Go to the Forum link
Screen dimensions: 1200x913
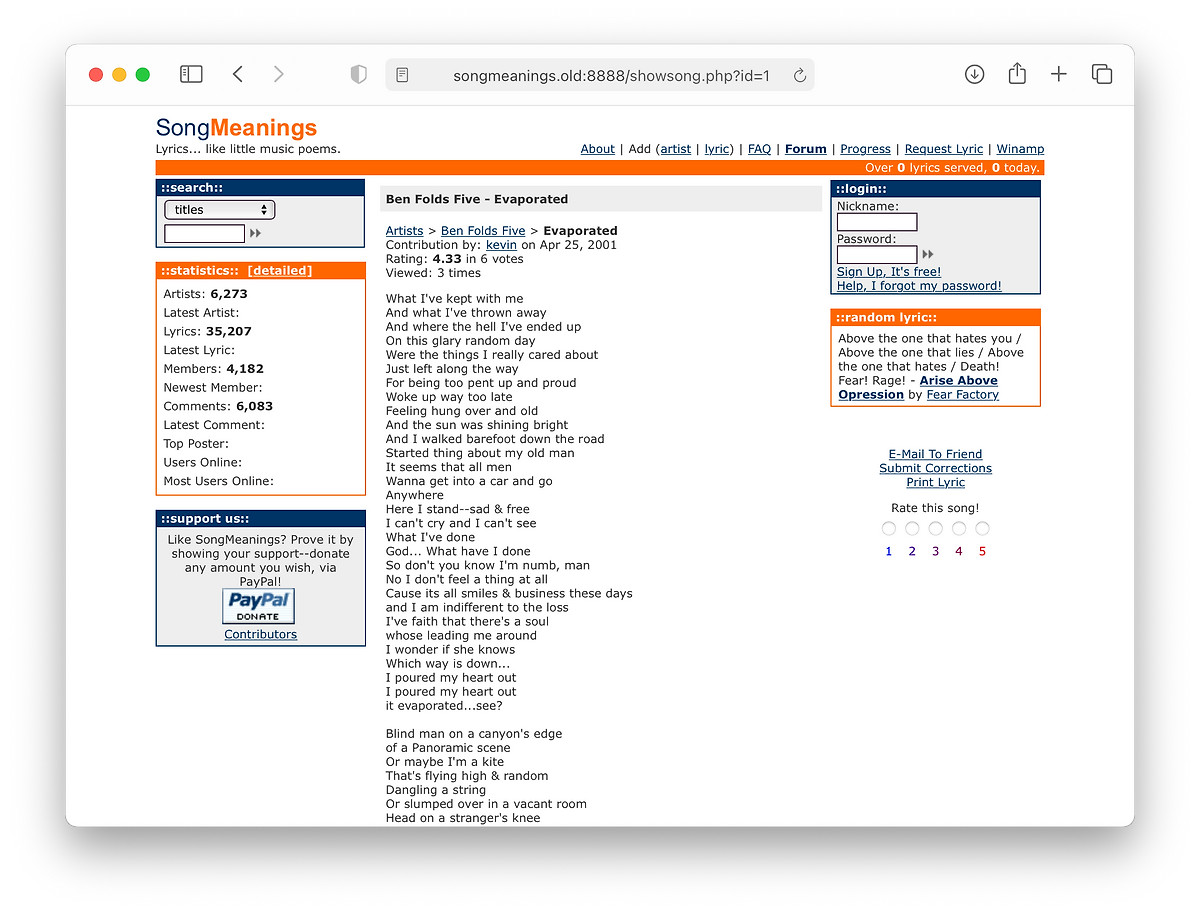tap(806, 149)
